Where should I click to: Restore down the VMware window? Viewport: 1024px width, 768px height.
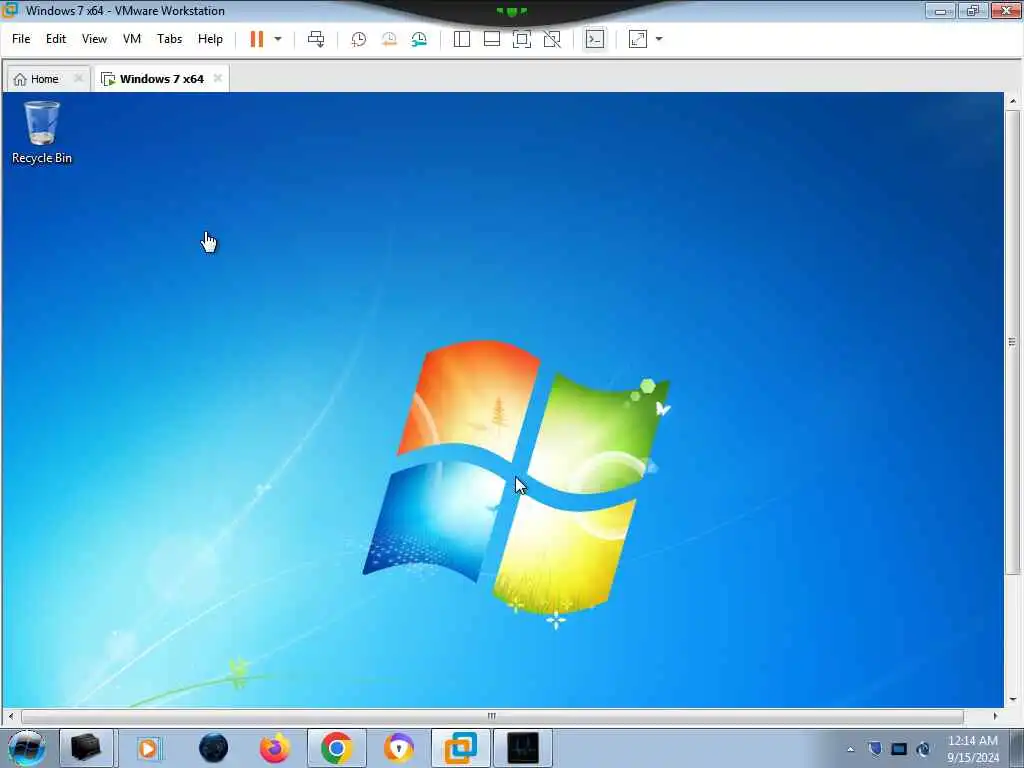click(x=972, y=10)
